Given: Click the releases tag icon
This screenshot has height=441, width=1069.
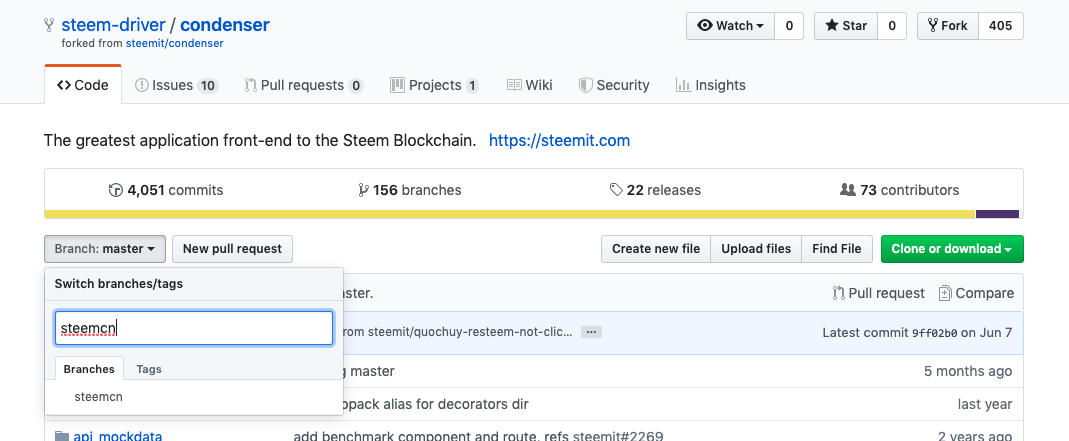Looking at the screenshot, I should click(616, 190).
